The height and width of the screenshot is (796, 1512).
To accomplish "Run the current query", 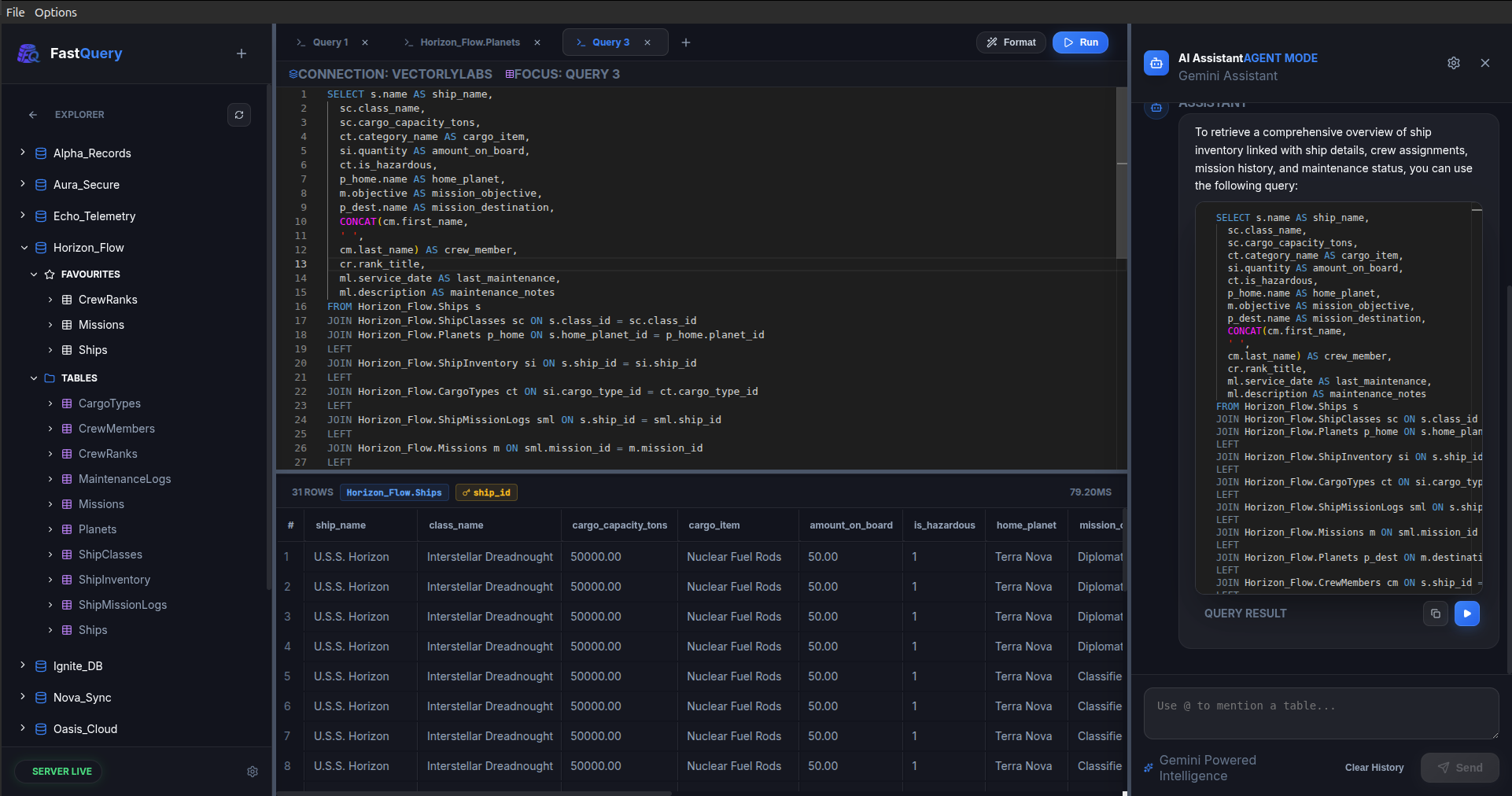I will tap(1081, 42).
